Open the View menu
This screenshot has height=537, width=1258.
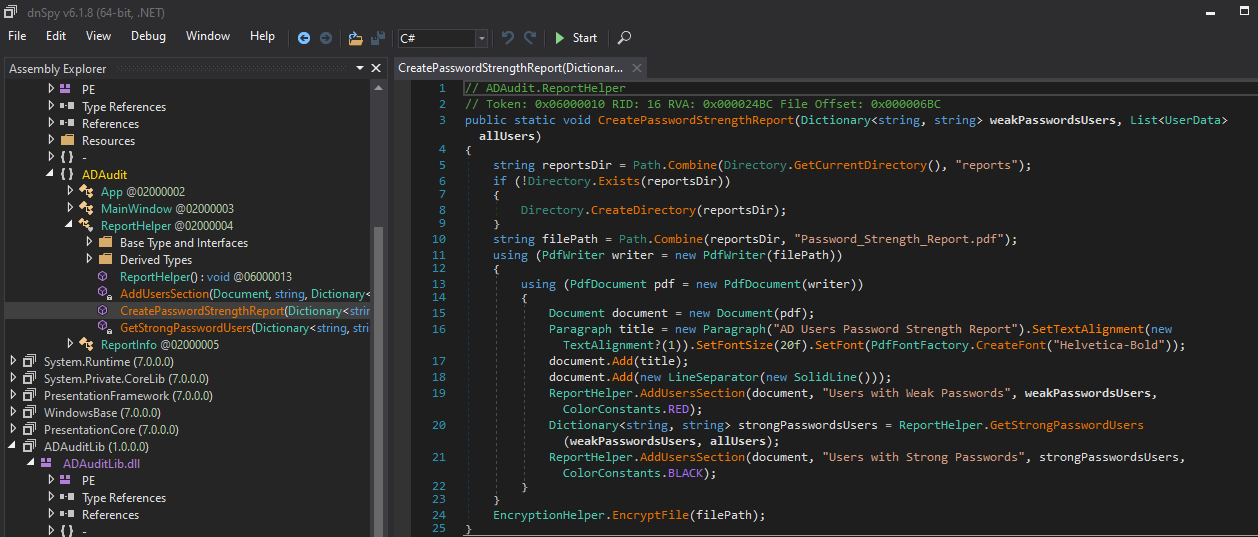[99, 36]
